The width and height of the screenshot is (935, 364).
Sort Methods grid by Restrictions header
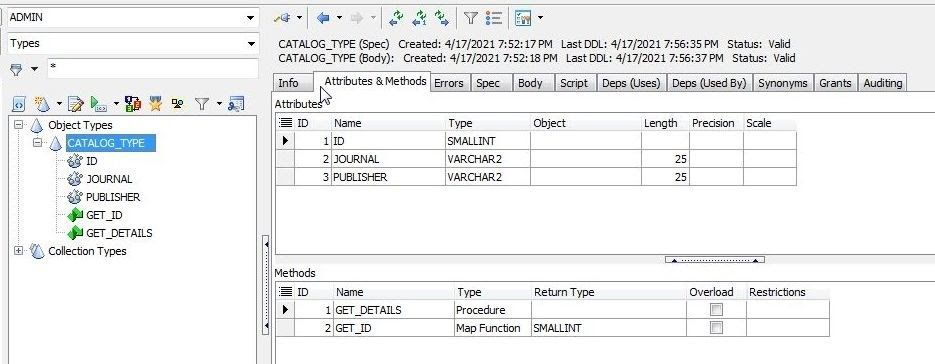(x=788, y=292)
